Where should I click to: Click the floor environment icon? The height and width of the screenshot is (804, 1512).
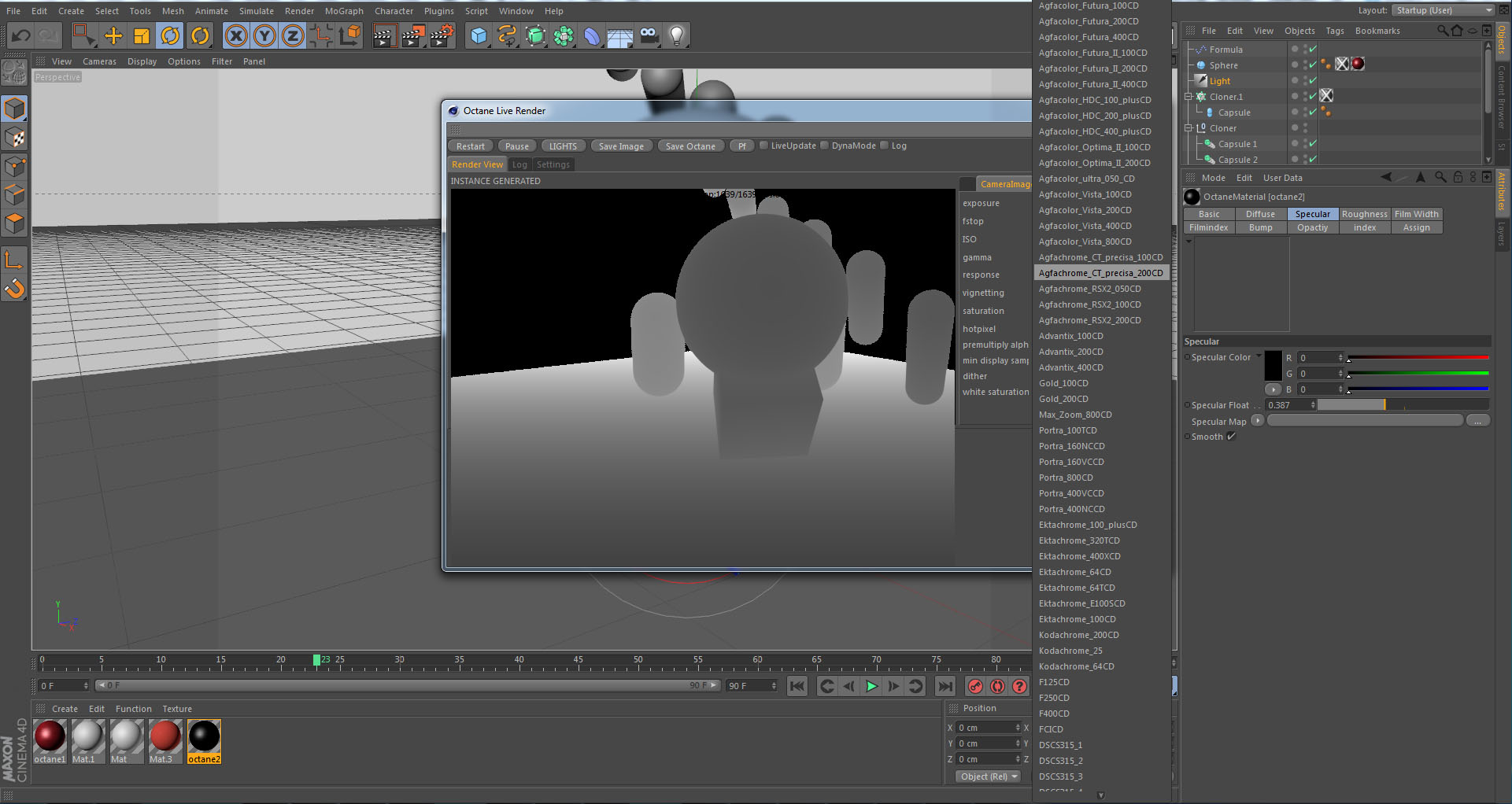(x=620, y=35)
